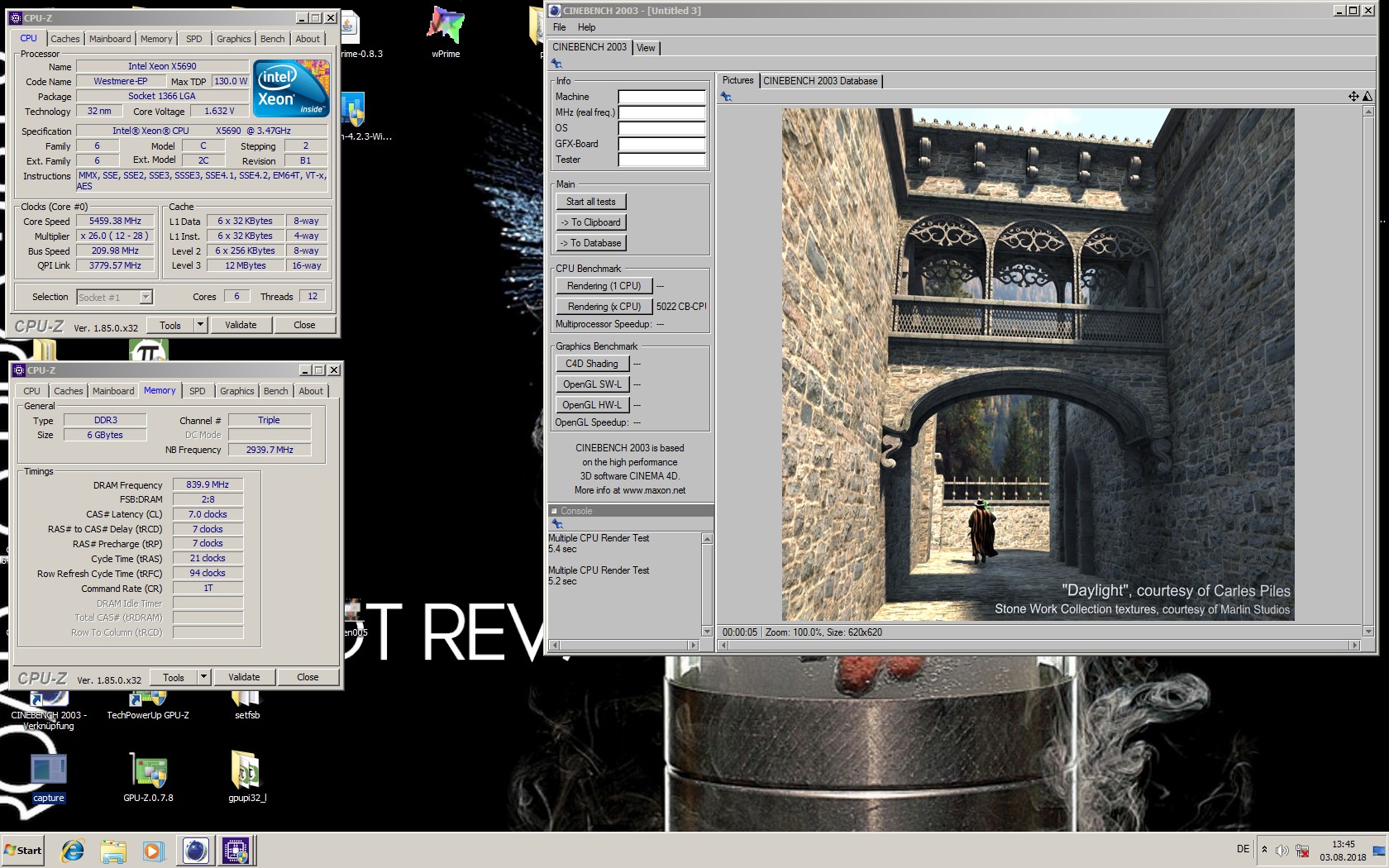Run the Rendering (1 CPU) benchmark

point(604,286)
